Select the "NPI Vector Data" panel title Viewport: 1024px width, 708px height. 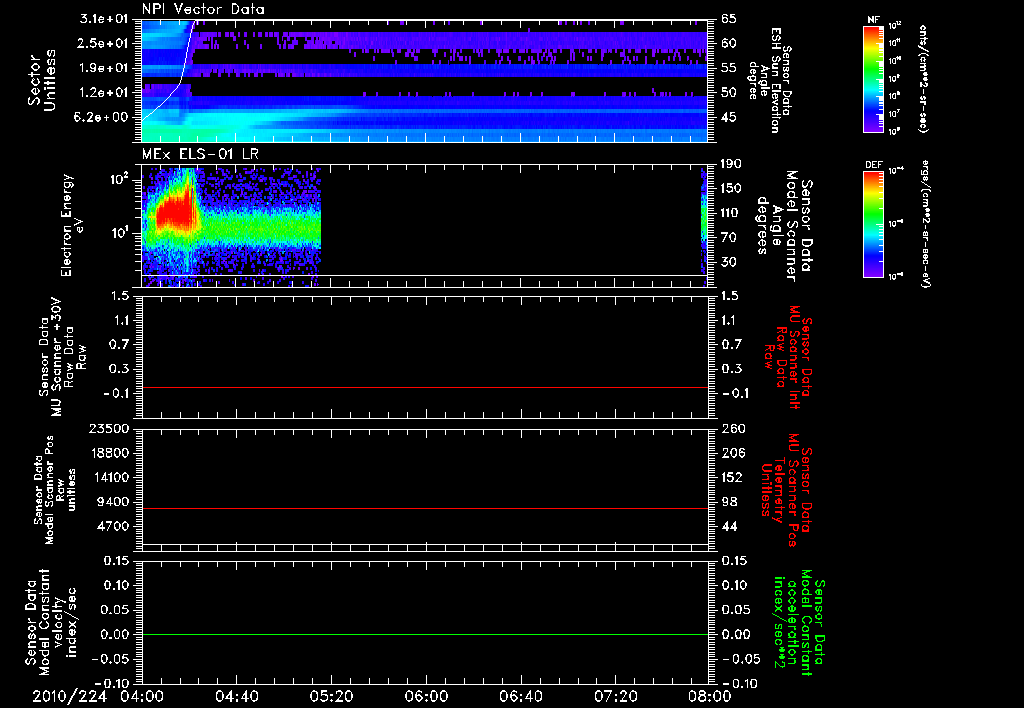click(203, 9)
